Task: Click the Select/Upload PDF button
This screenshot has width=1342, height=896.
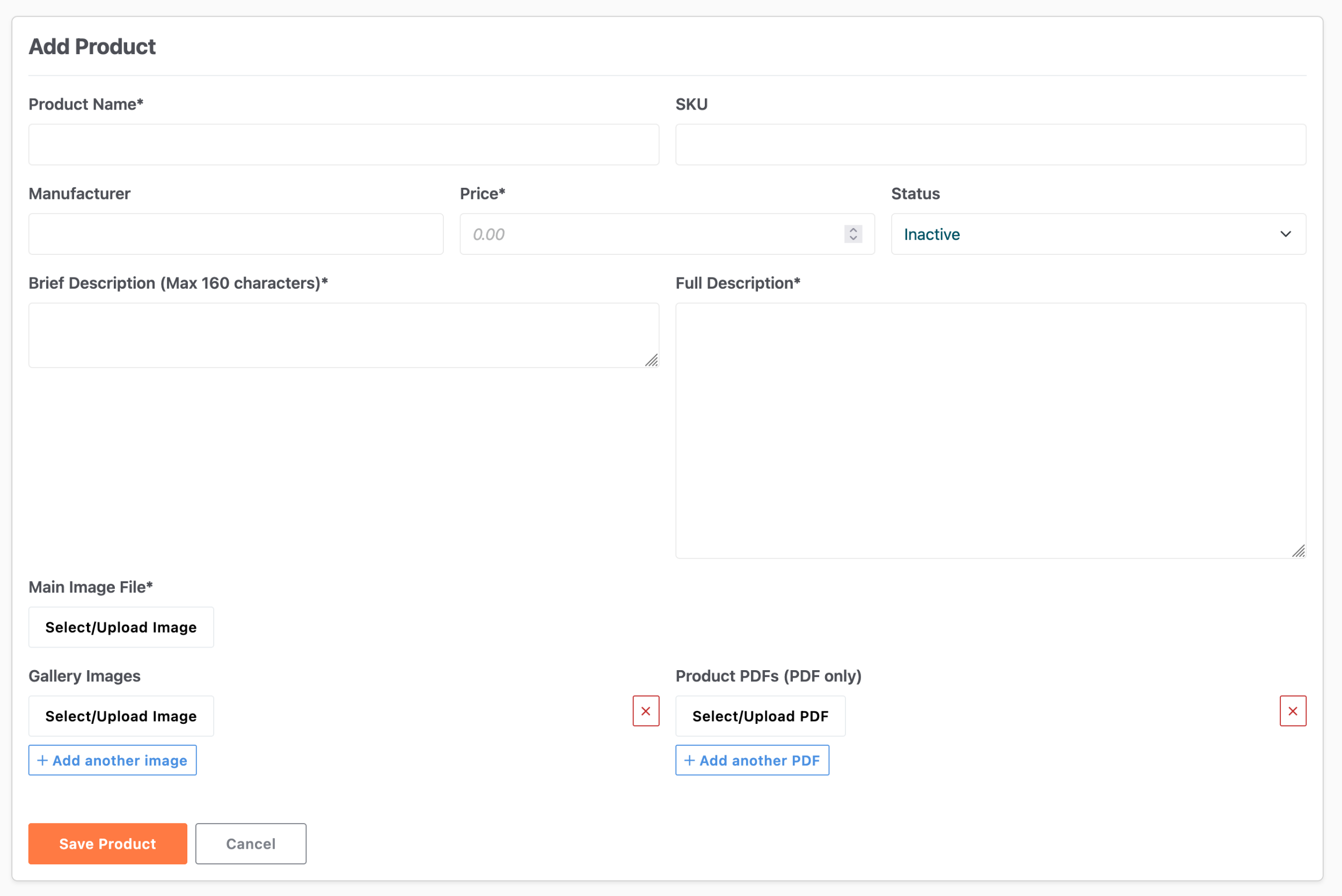Action: [760, 716]
